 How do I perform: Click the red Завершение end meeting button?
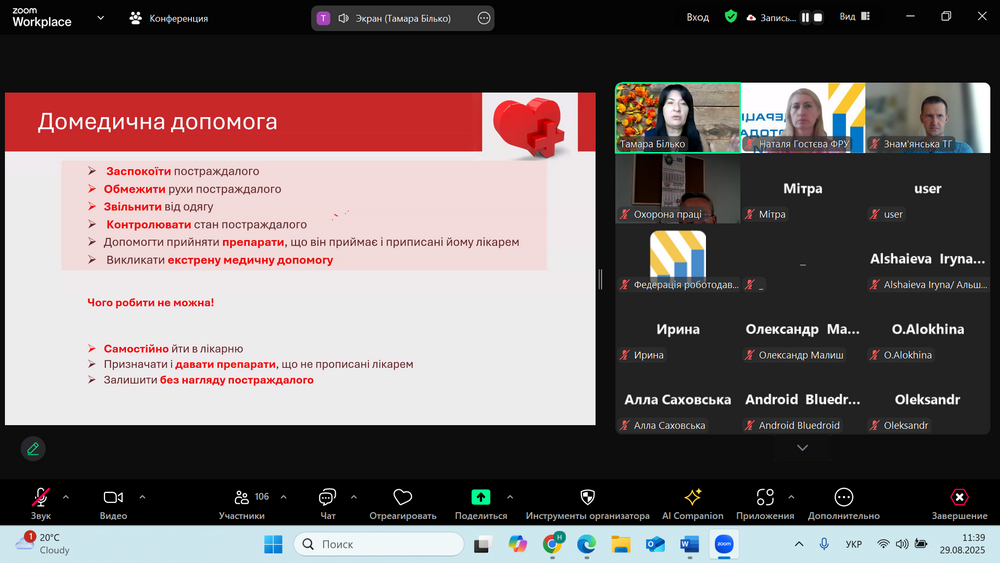(959, 498)
